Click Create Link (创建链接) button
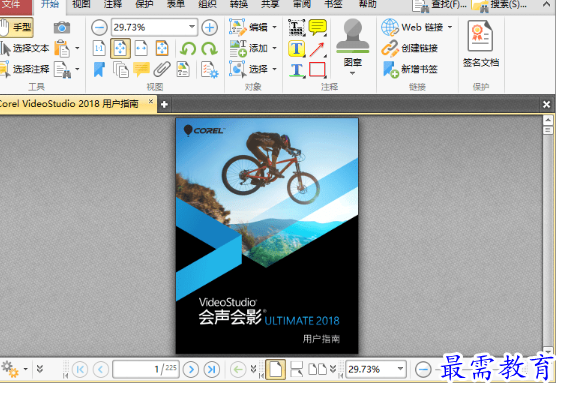The image size is (562, 399). pos(410,48)
